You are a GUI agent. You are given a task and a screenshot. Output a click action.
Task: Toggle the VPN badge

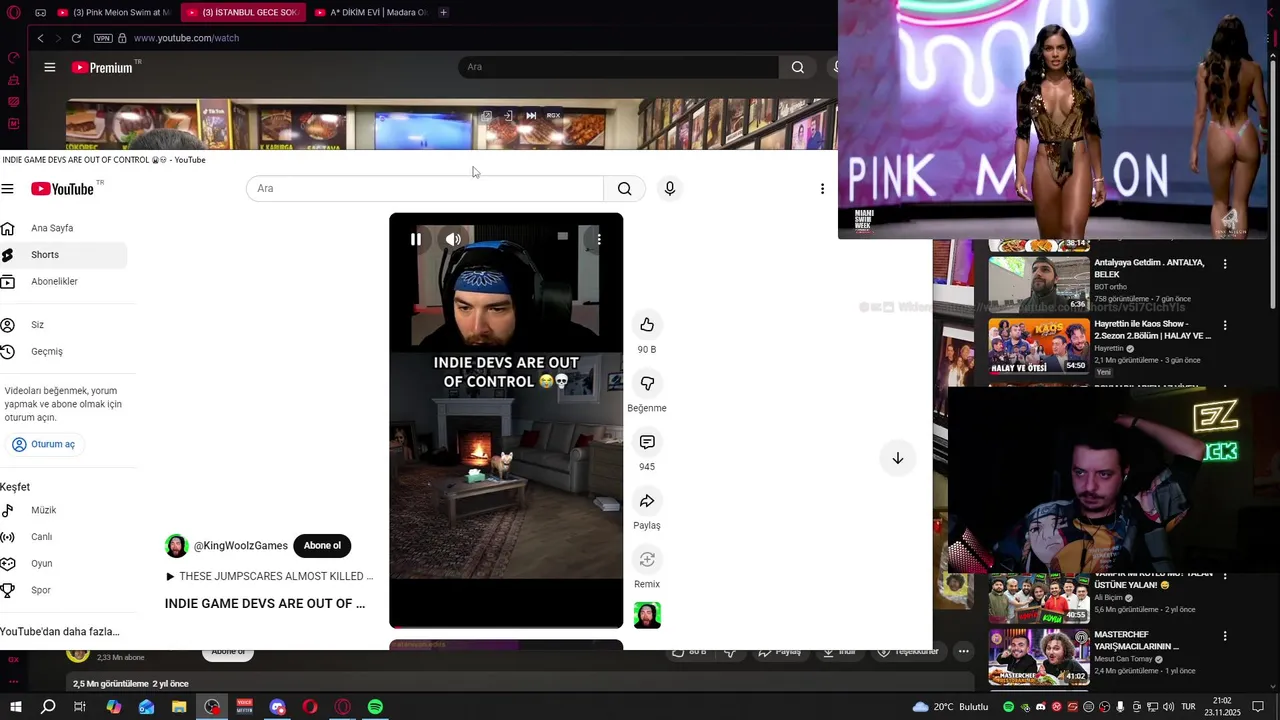pos(103,38)
